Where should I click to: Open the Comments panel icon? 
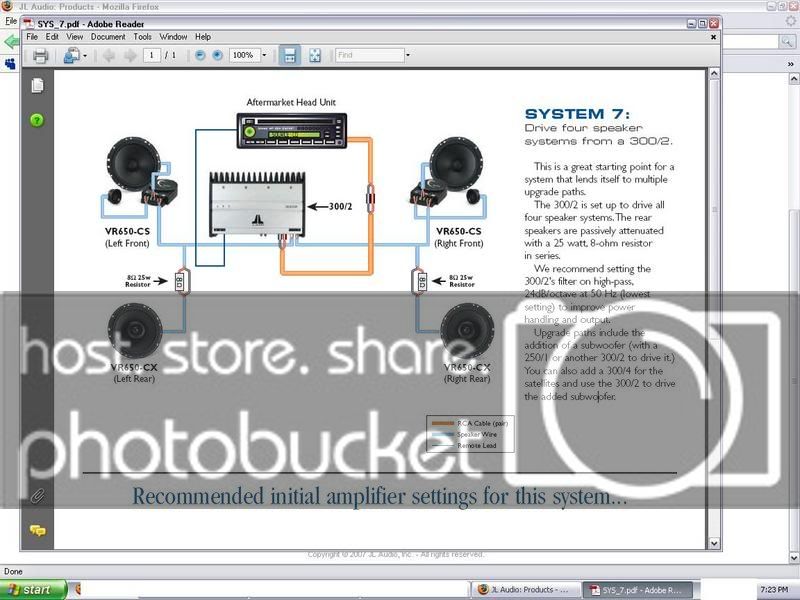(x=37, y=531)
